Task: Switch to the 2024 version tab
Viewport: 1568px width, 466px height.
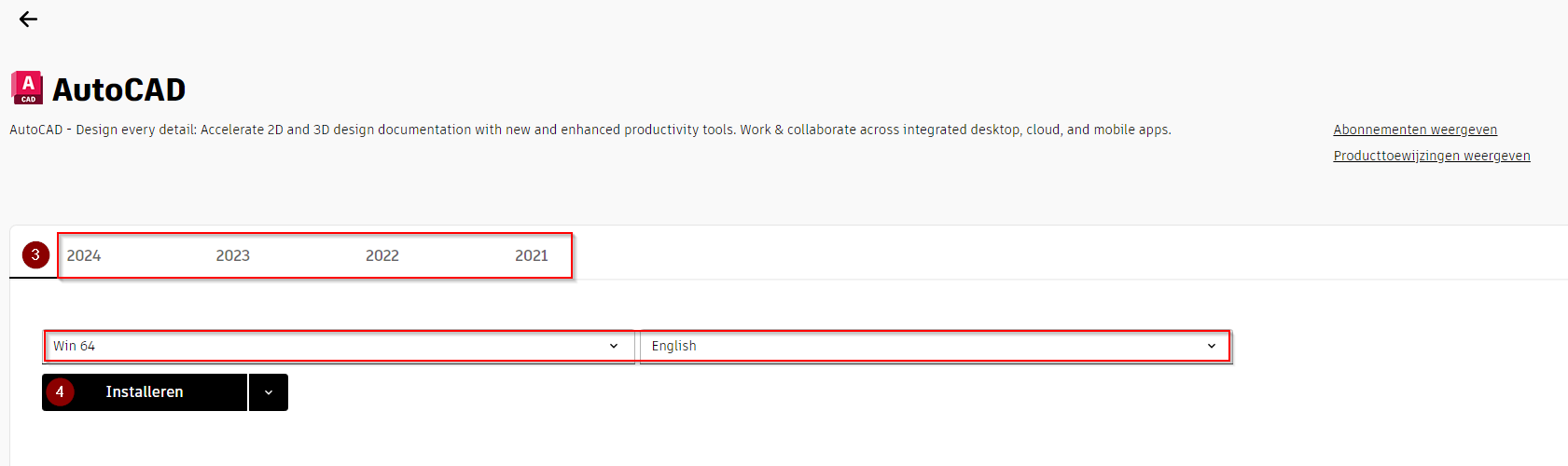Action: click(84, 255)
